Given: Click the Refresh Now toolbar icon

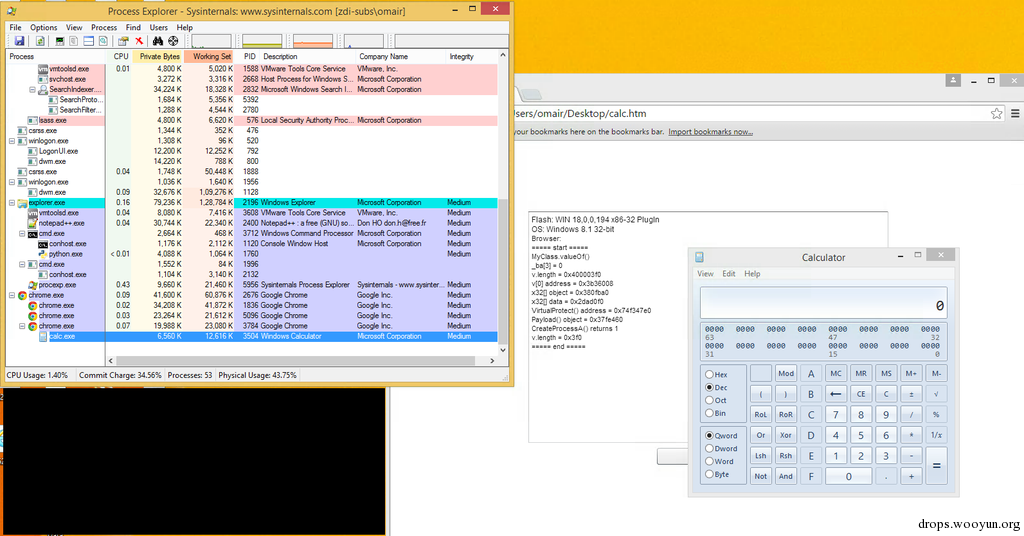Looking at the screenshot, I should point(40,40).
